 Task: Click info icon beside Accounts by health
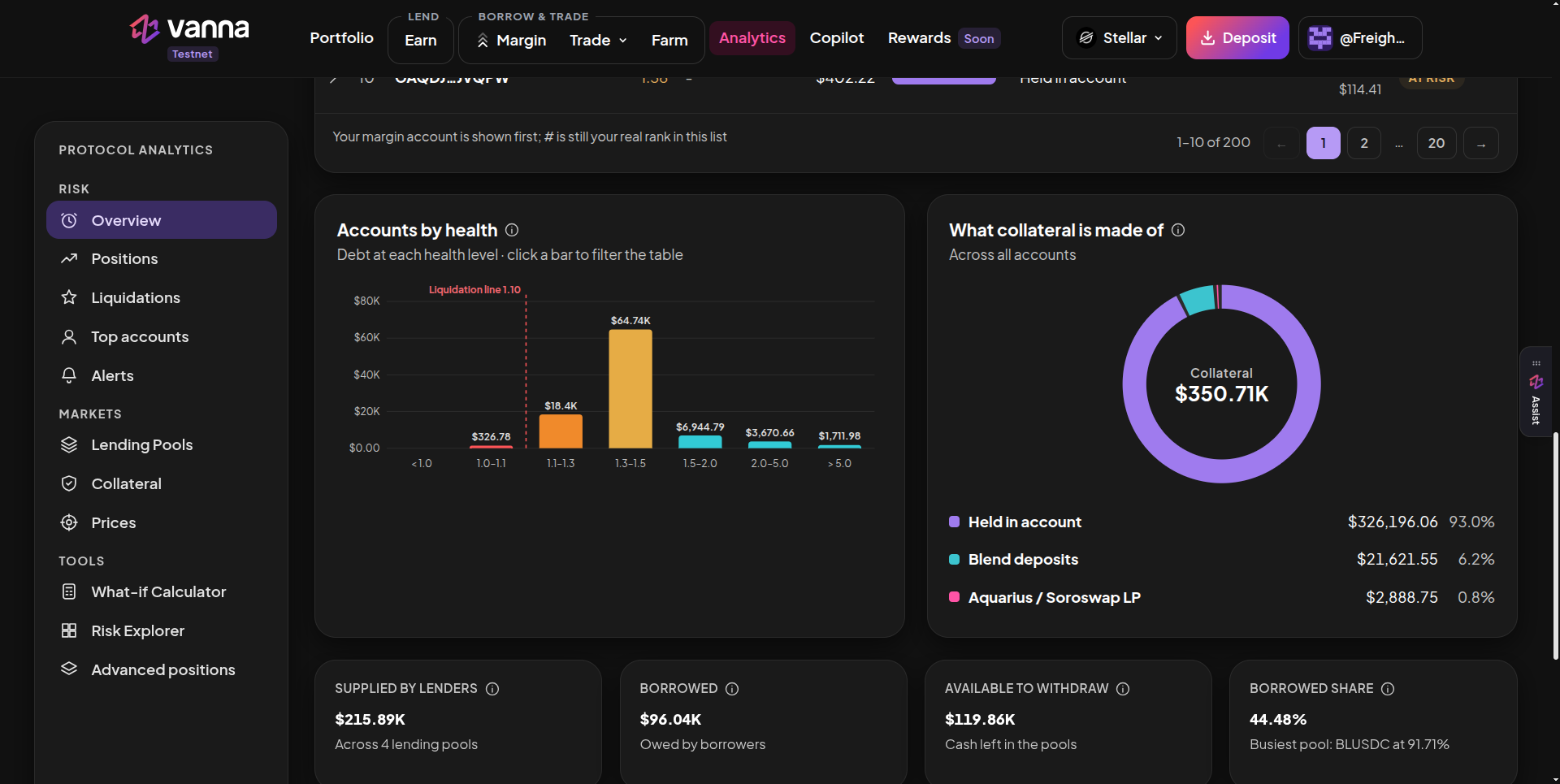[512, 230]
